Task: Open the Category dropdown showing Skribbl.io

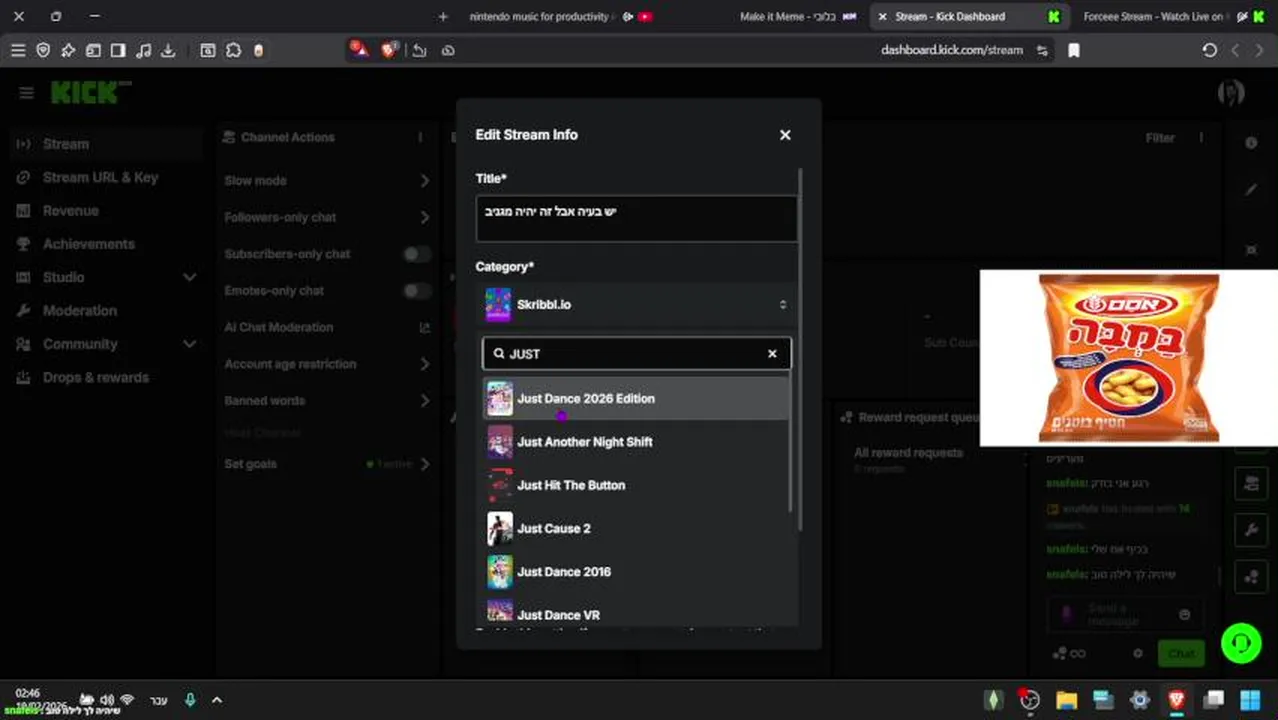Action: 637,305
